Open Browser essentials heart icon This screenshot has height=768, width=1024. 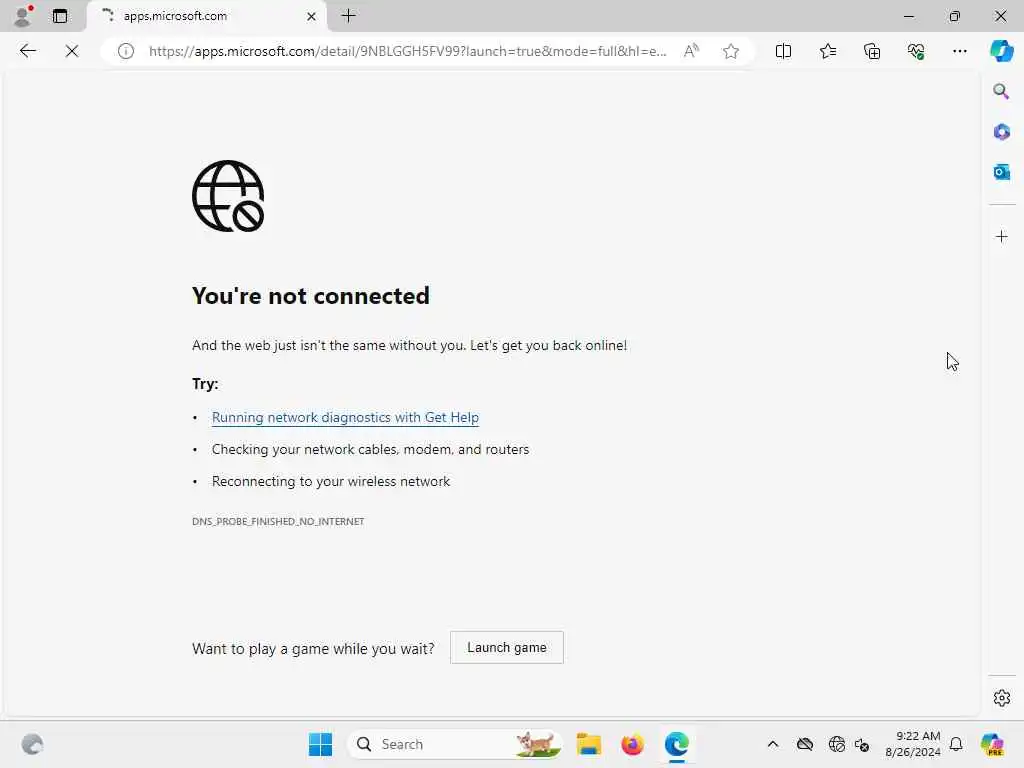(916, 51)
